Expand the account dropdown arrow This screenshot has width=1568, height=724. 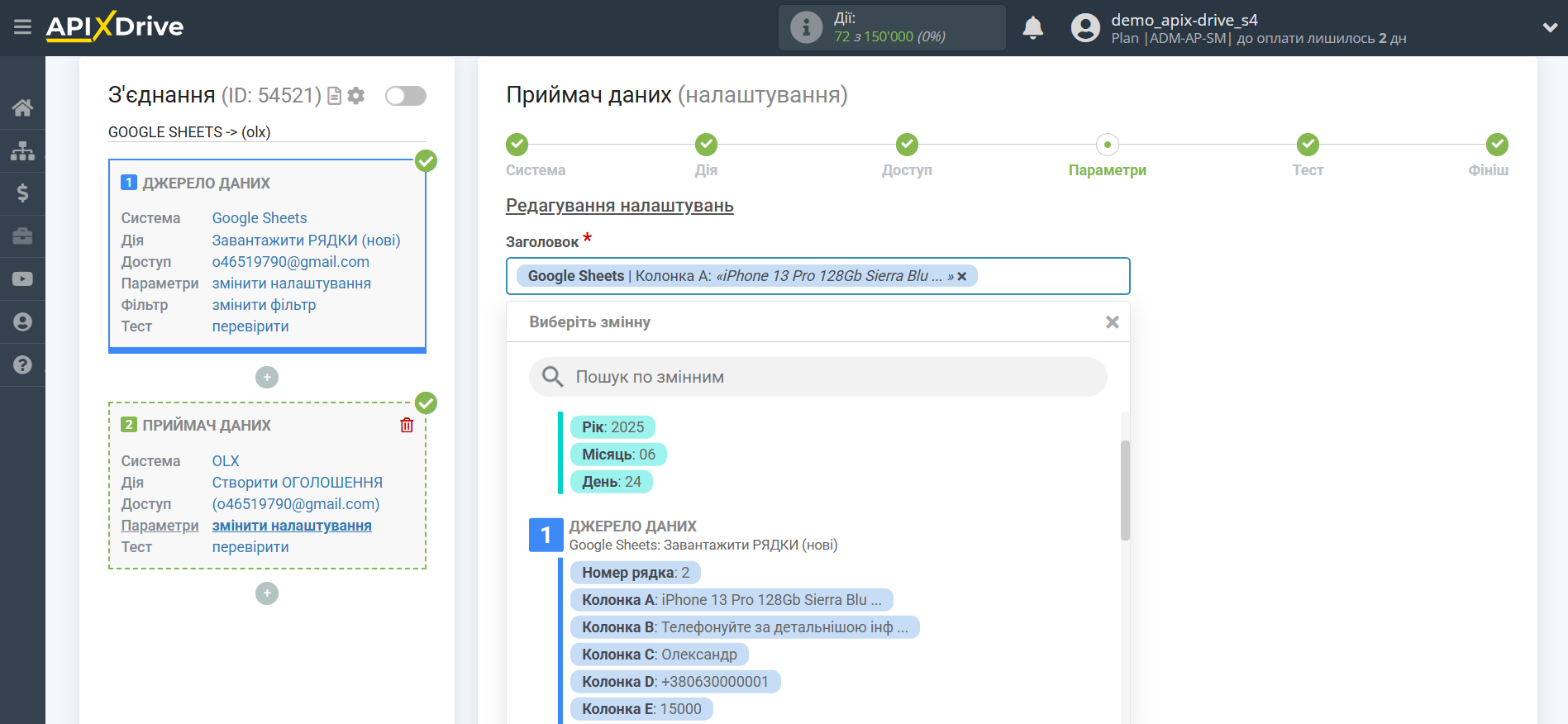tap(1550, 27)
